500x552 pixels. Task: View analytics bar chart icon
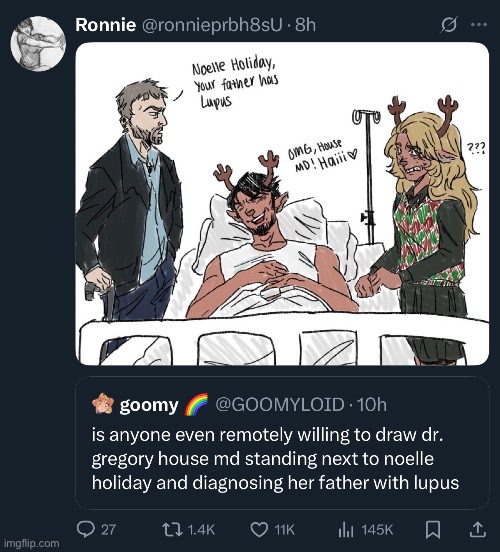[x=346, y=529]
